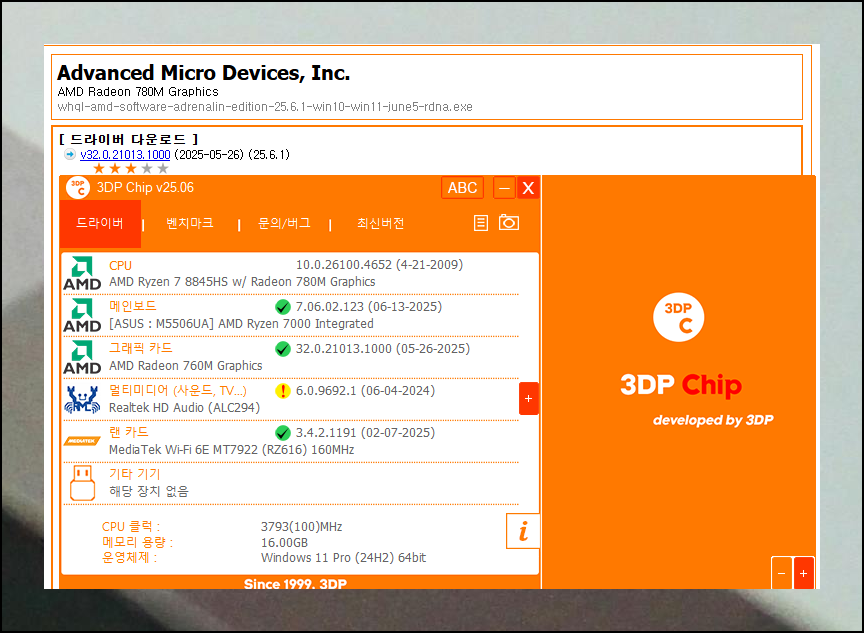864x633 pixels.
Task: Click the whql-amd-software-adrenalin exe filename
Action: (265, 107)
